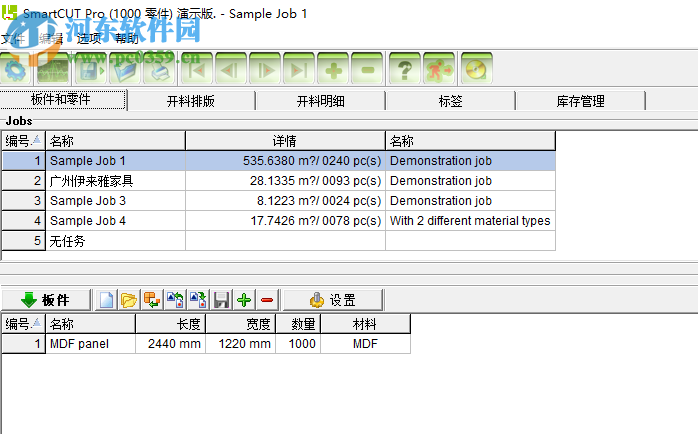Click the yellow open folder icon in panel toolbar
Viewport: 698px width, 434px height.
[129, 300]
